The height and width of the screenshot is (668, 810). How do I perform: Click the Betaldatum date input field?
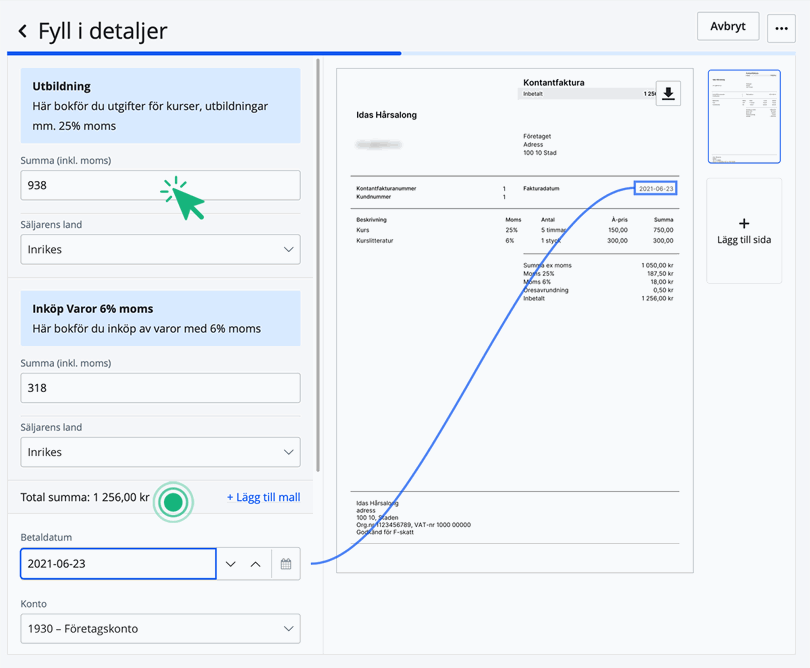[x=118, y=564]
